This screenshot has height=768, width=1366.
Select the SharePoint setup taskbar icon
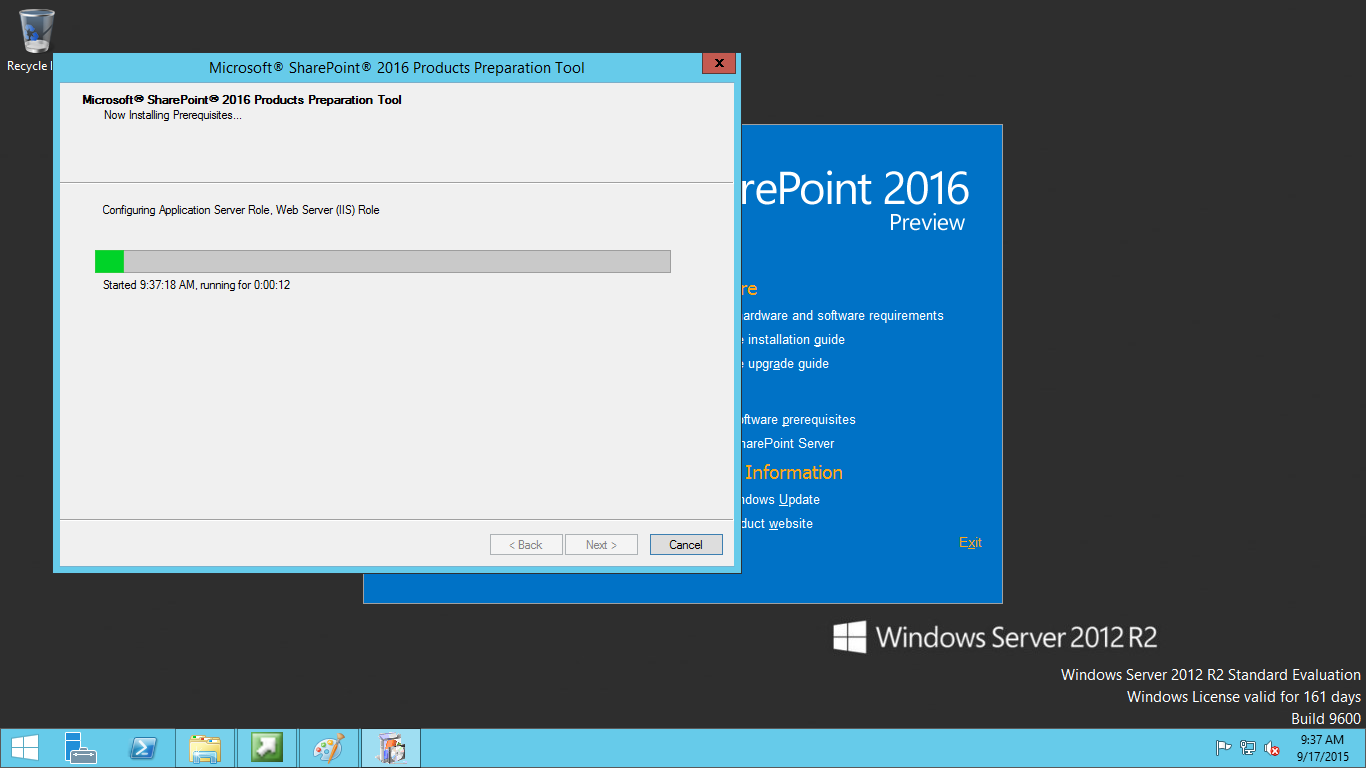[391, 748]
